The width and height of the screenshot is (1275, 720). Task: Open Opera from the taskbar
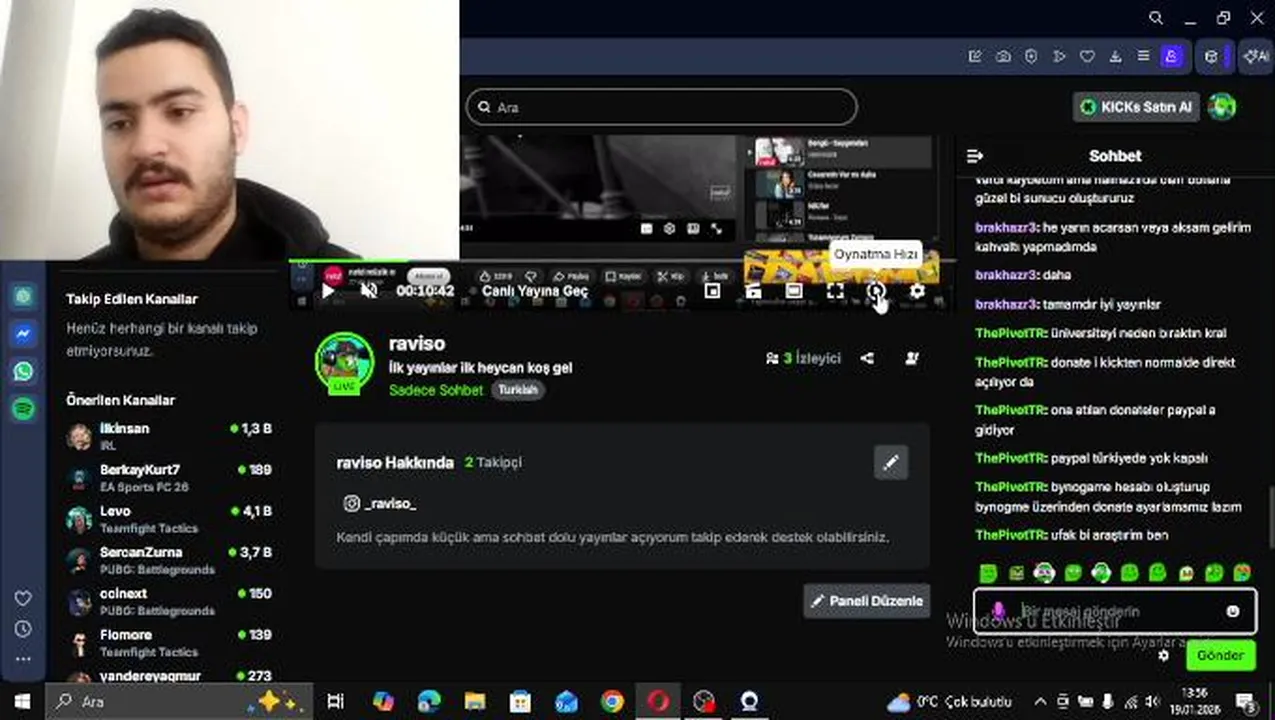click(x=658, y=701)
